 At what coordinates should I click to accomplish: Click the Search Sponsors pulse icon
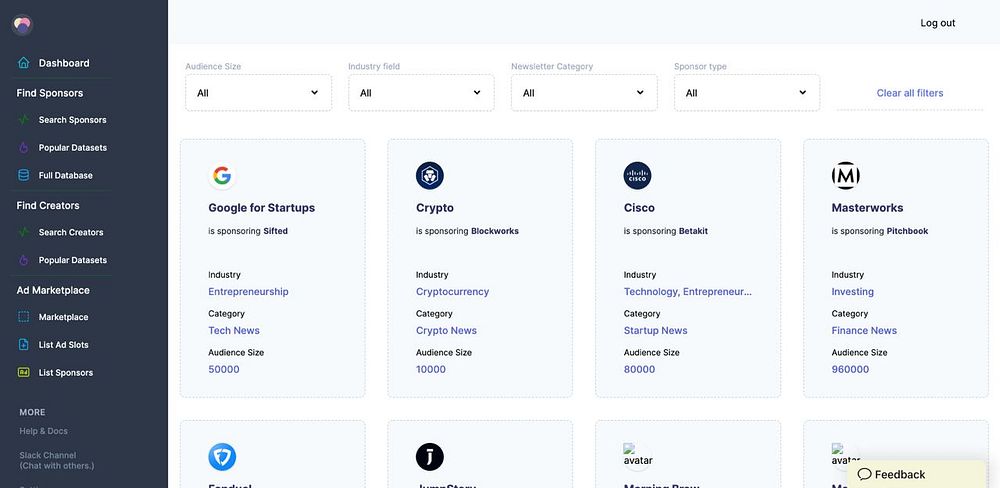[x=24, y=119]
